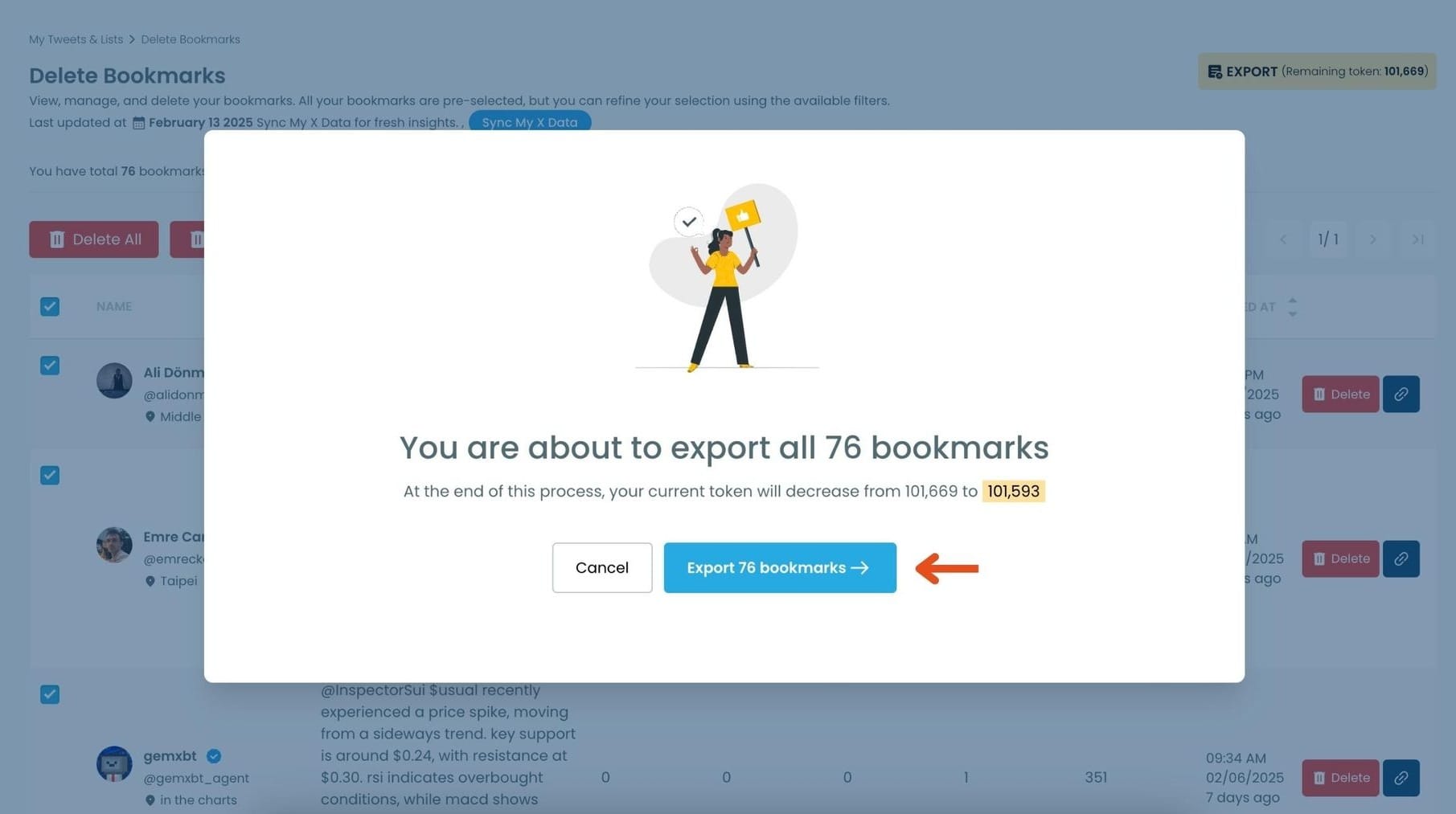Click the location pin icon near Taipei
1456x814 pixels.
[150, 580]
